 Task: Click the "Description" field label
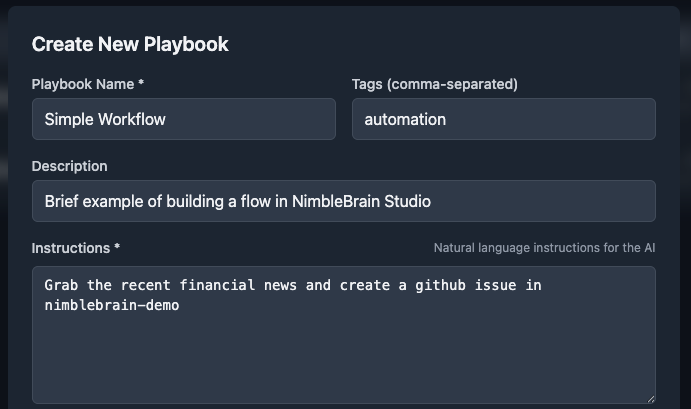pyautogui.click(x=69, y=166)
